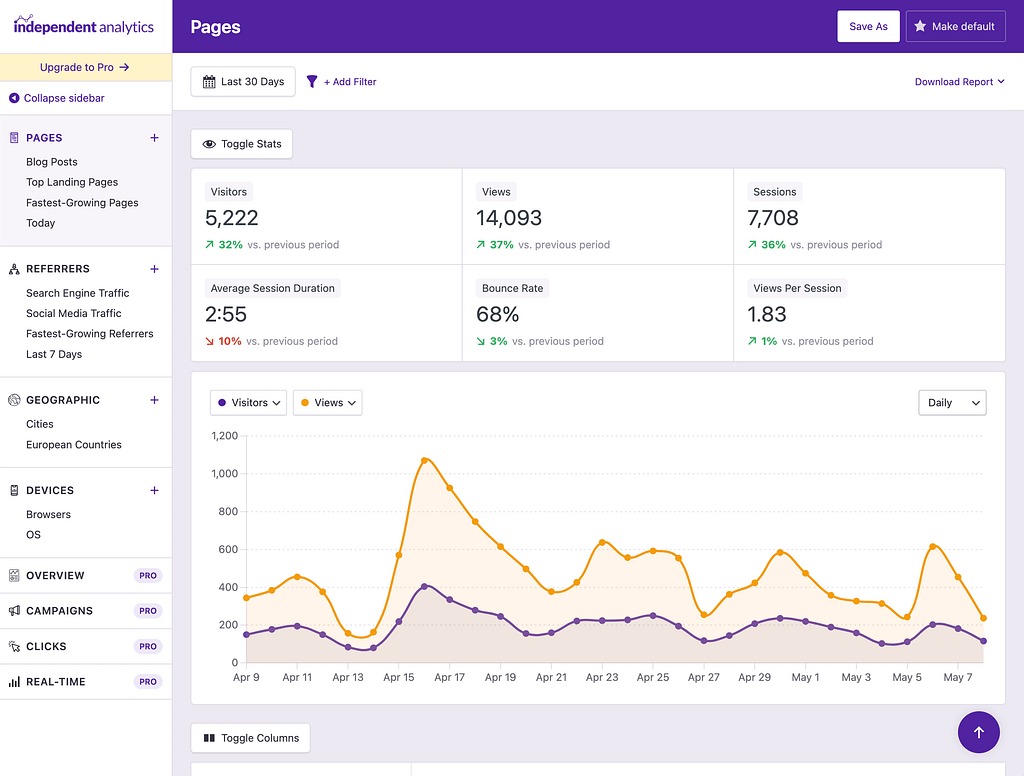Click the Make default button

point(955,25)
